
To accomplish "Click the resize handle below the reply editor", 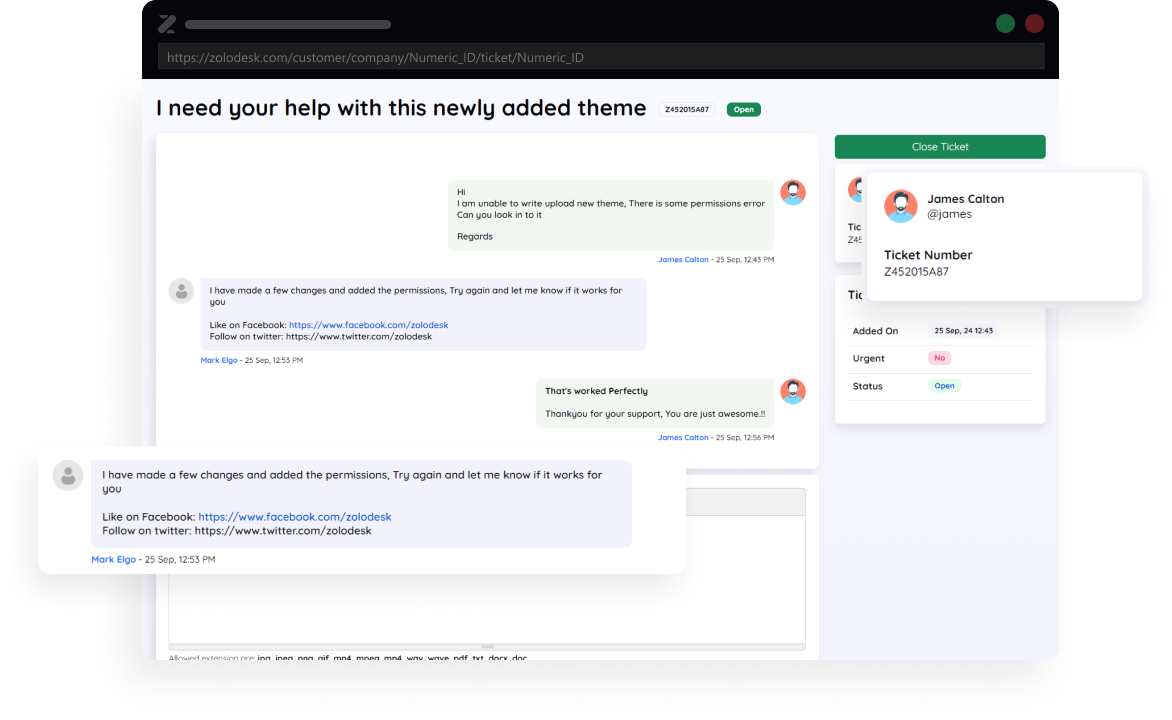I will [487, 647].
